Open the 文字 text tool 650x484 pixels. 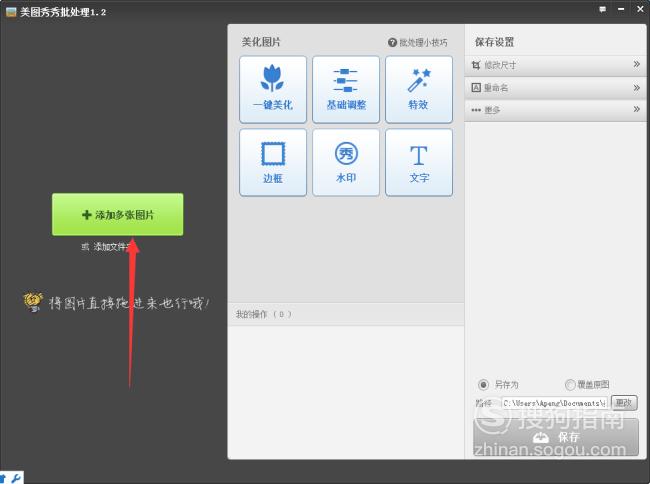(419, 162)
